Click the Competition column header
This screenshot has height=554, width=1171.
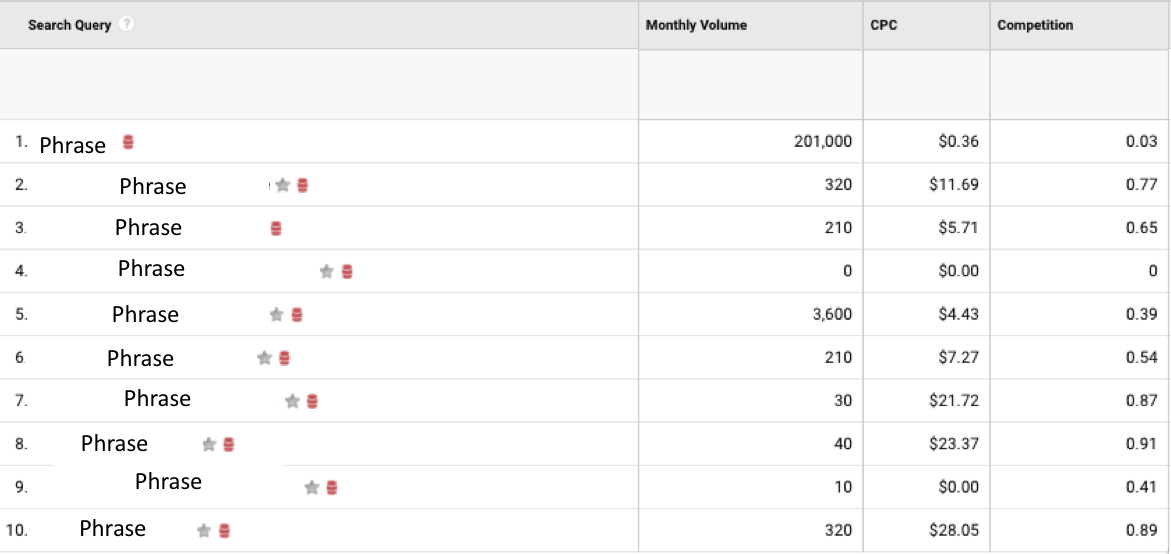(x=1035, y=25)
